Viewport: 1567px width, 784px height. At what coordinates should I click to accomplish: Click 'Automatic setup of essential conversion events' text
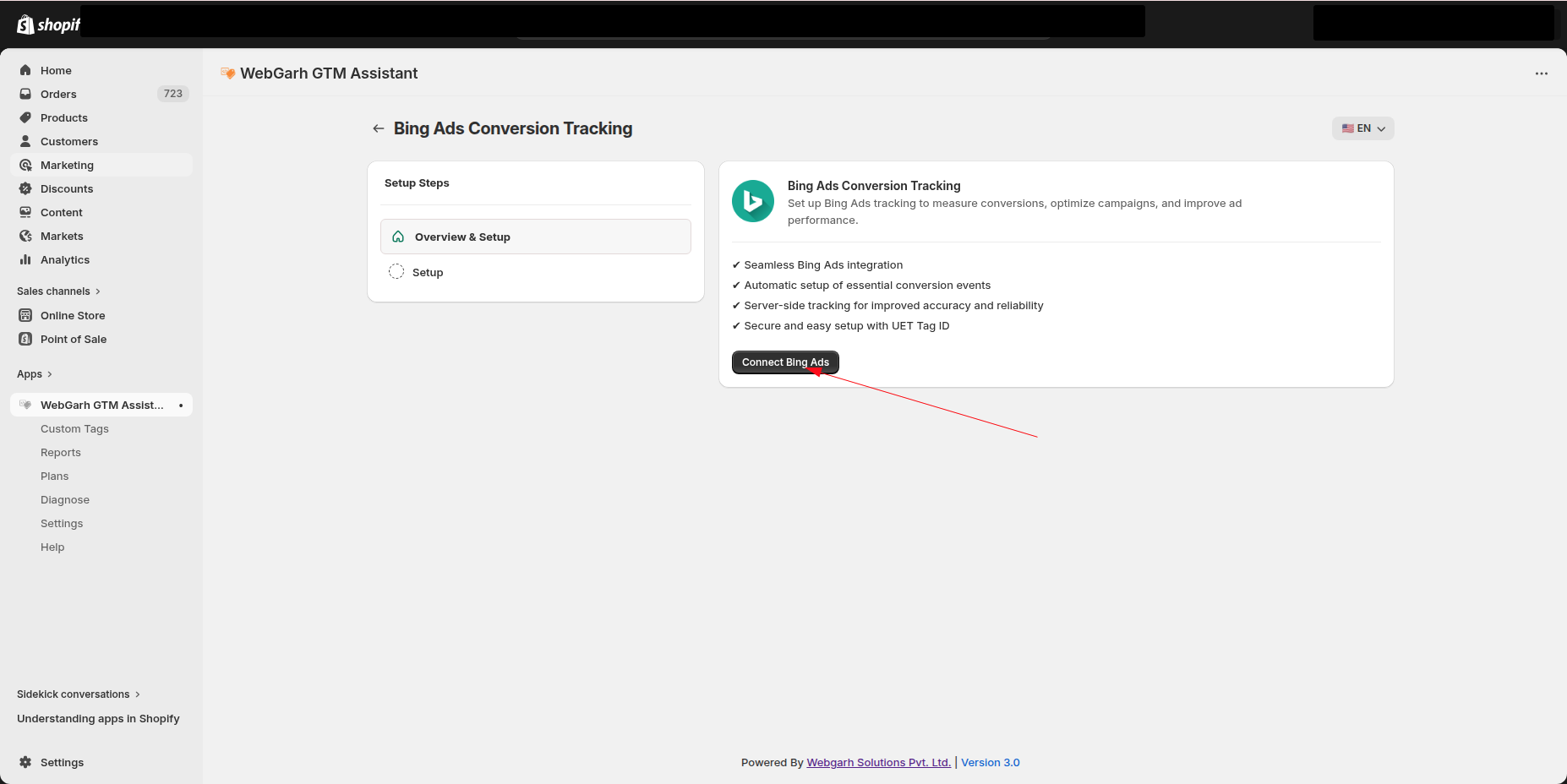(867, 285)
